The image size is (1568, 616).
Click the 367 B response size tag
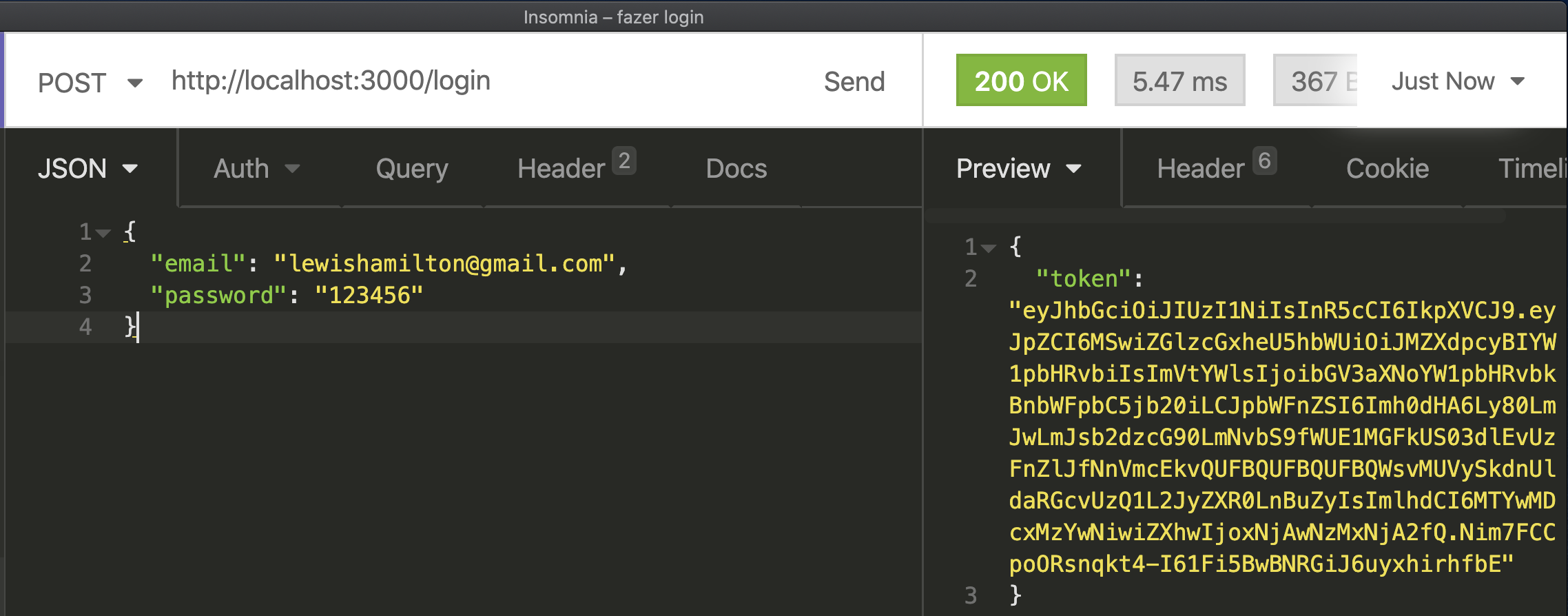pyautogui.click(x=1316, y=81)
